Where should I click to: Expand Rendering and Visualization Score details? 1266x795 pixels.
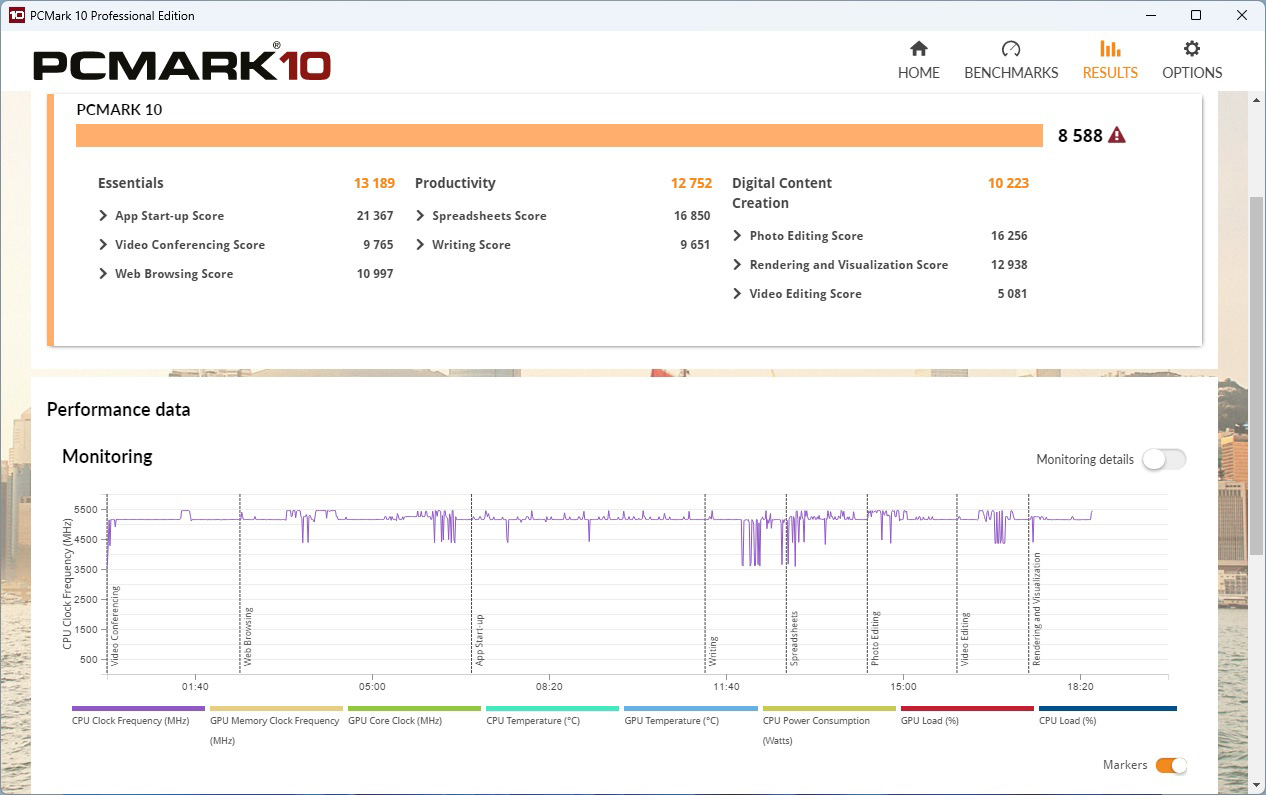pyautogui.click(x=738, y=265)
